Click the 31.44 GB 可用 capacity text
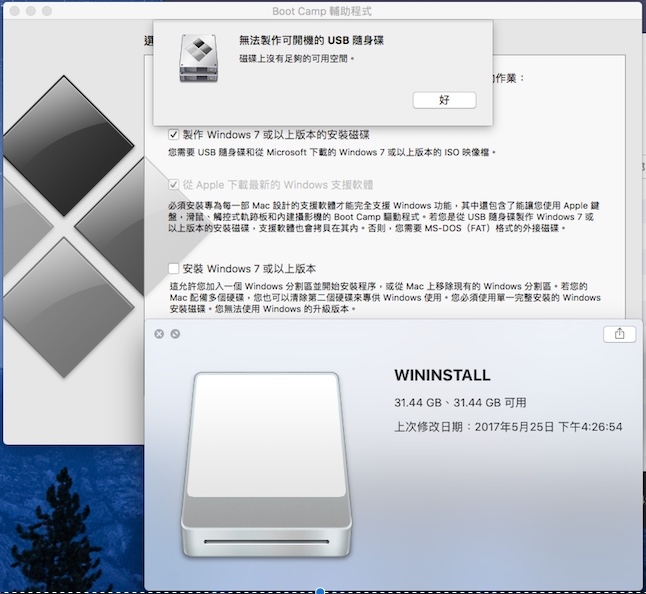The height and width of the screenshot is (594, 646). [x=460, y=402]
